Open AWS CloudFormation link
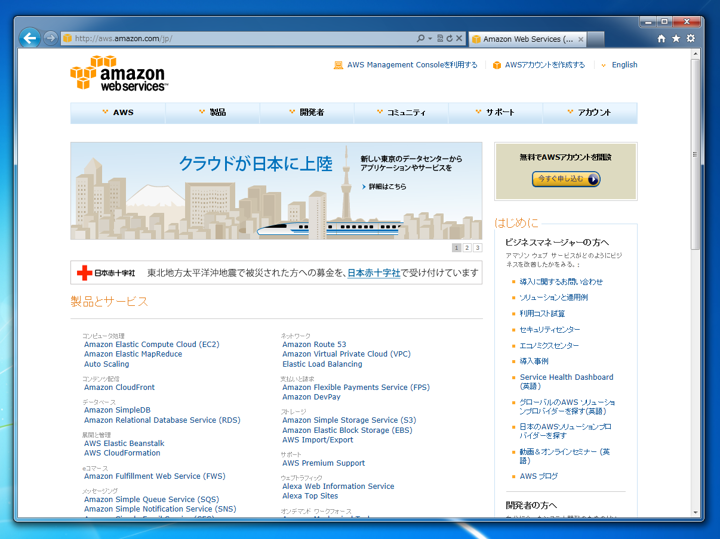Viewport: 720px width, 539px height. click(x=122, y=453)
